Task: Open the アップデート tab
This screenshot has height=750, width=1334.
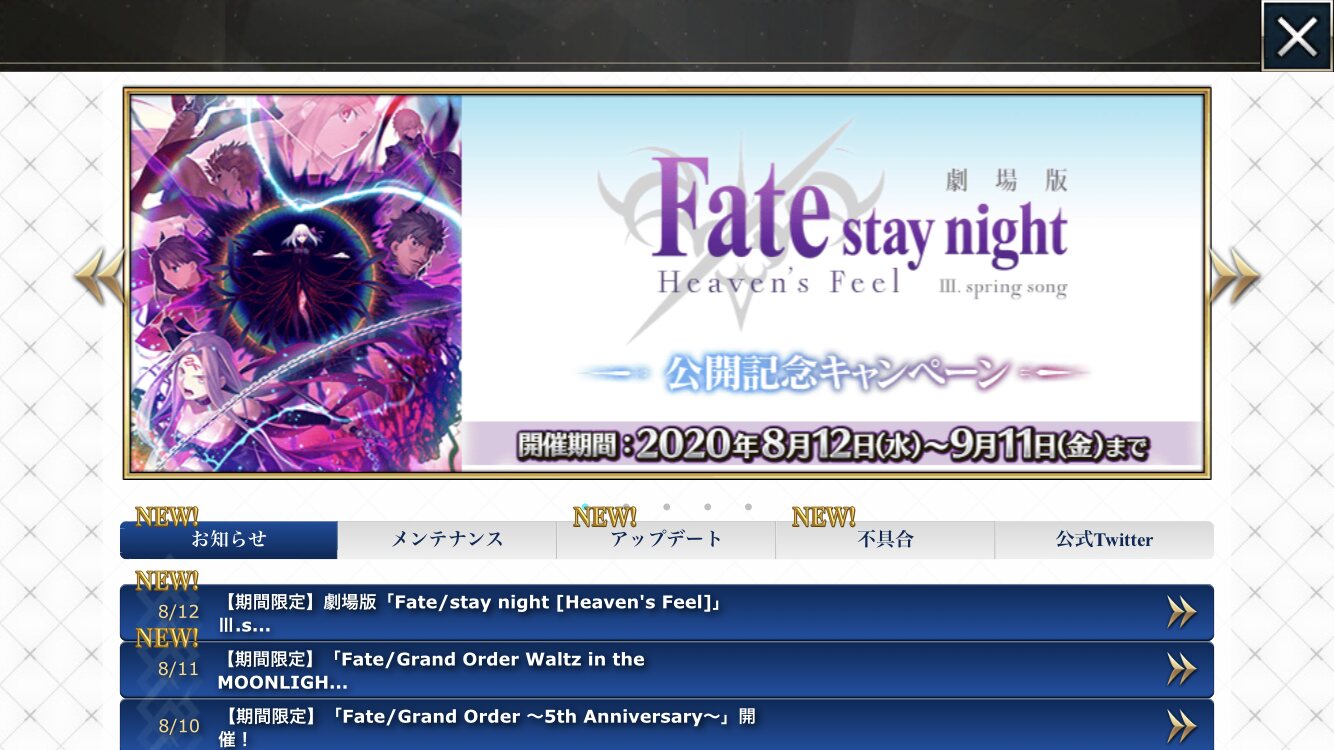Action: (x=666, y=540)
